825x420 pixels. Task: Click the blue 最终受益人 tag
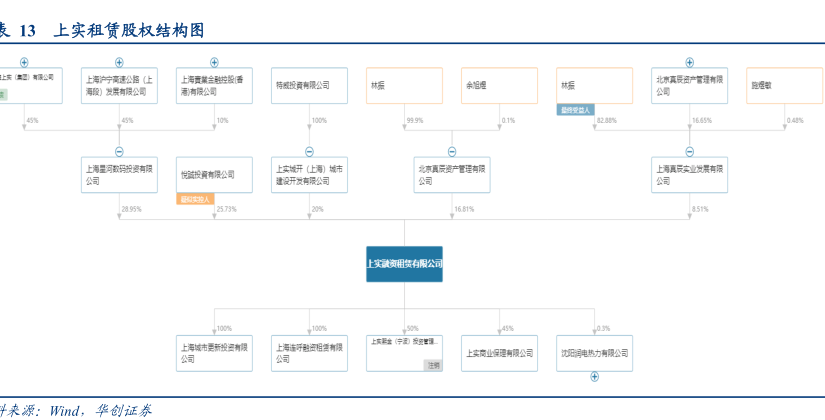click(576, 110)
